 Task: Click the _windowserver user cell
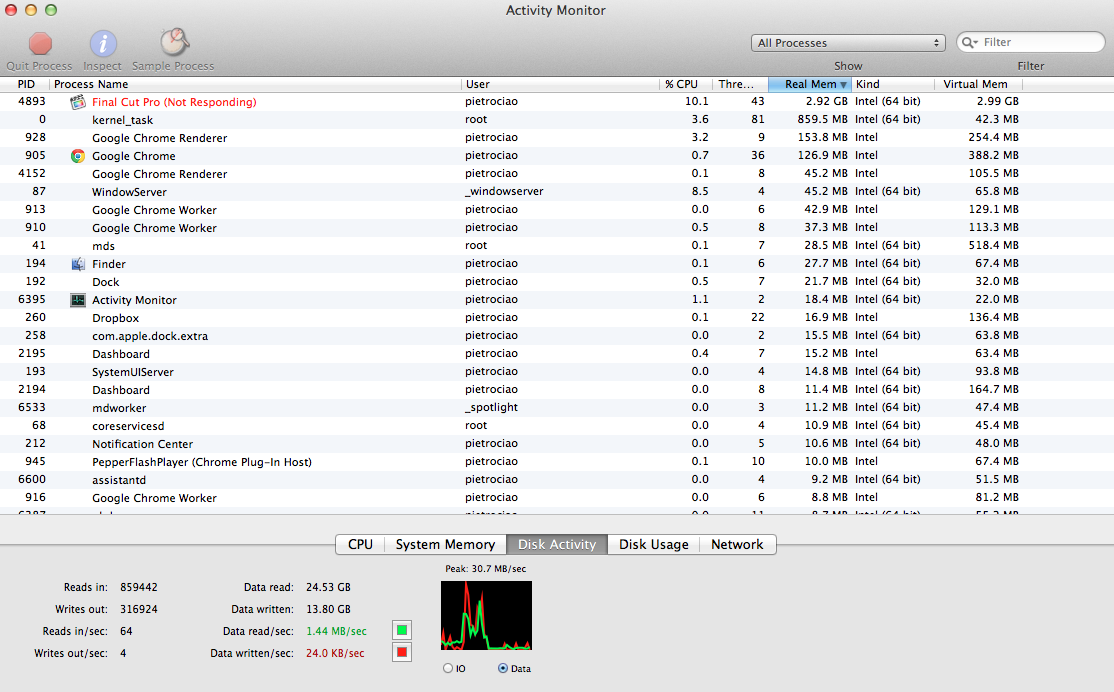pos(504,191)
